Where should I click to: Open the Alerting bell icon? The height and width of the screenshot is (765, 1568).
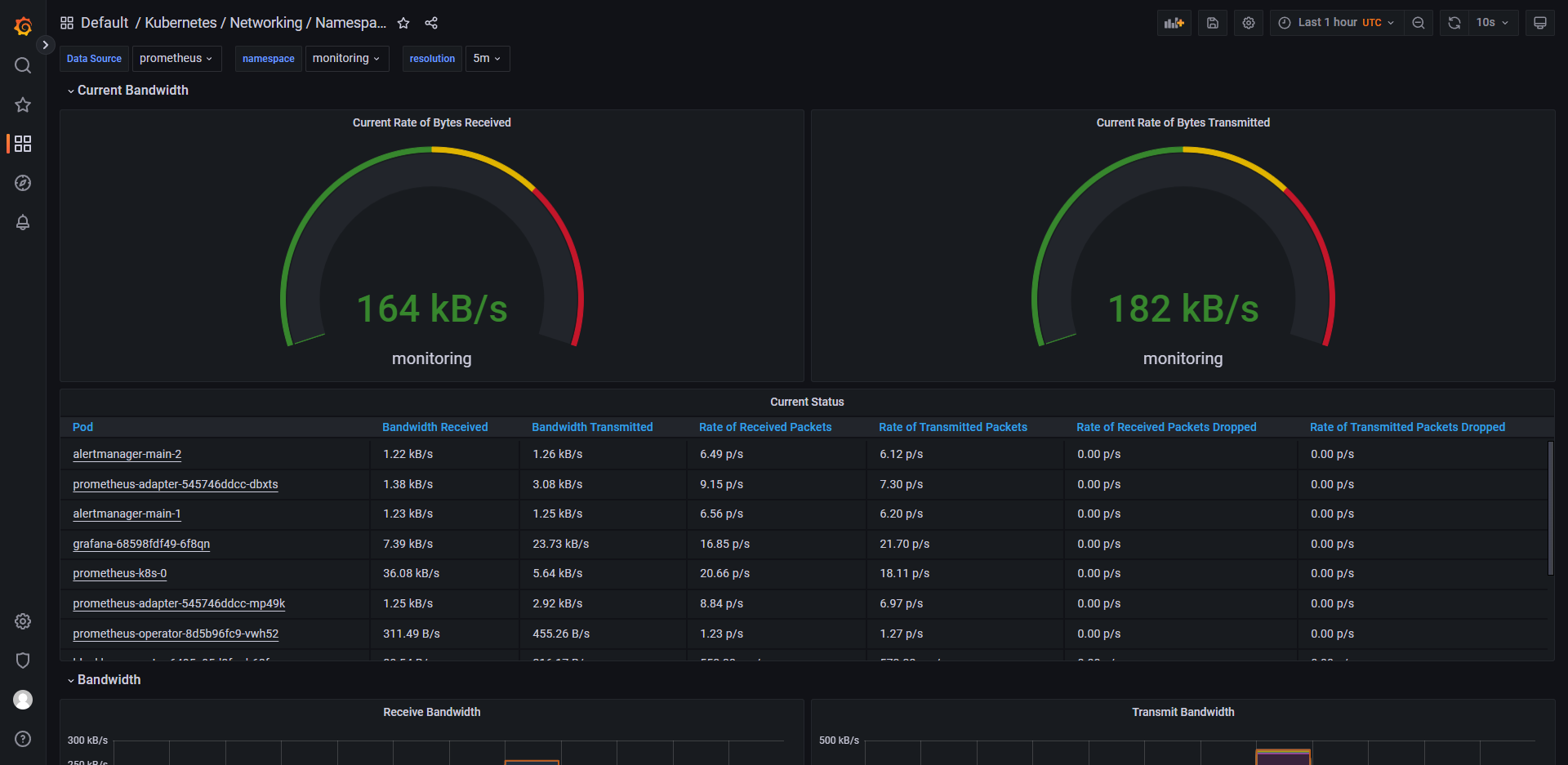(23, 222)
